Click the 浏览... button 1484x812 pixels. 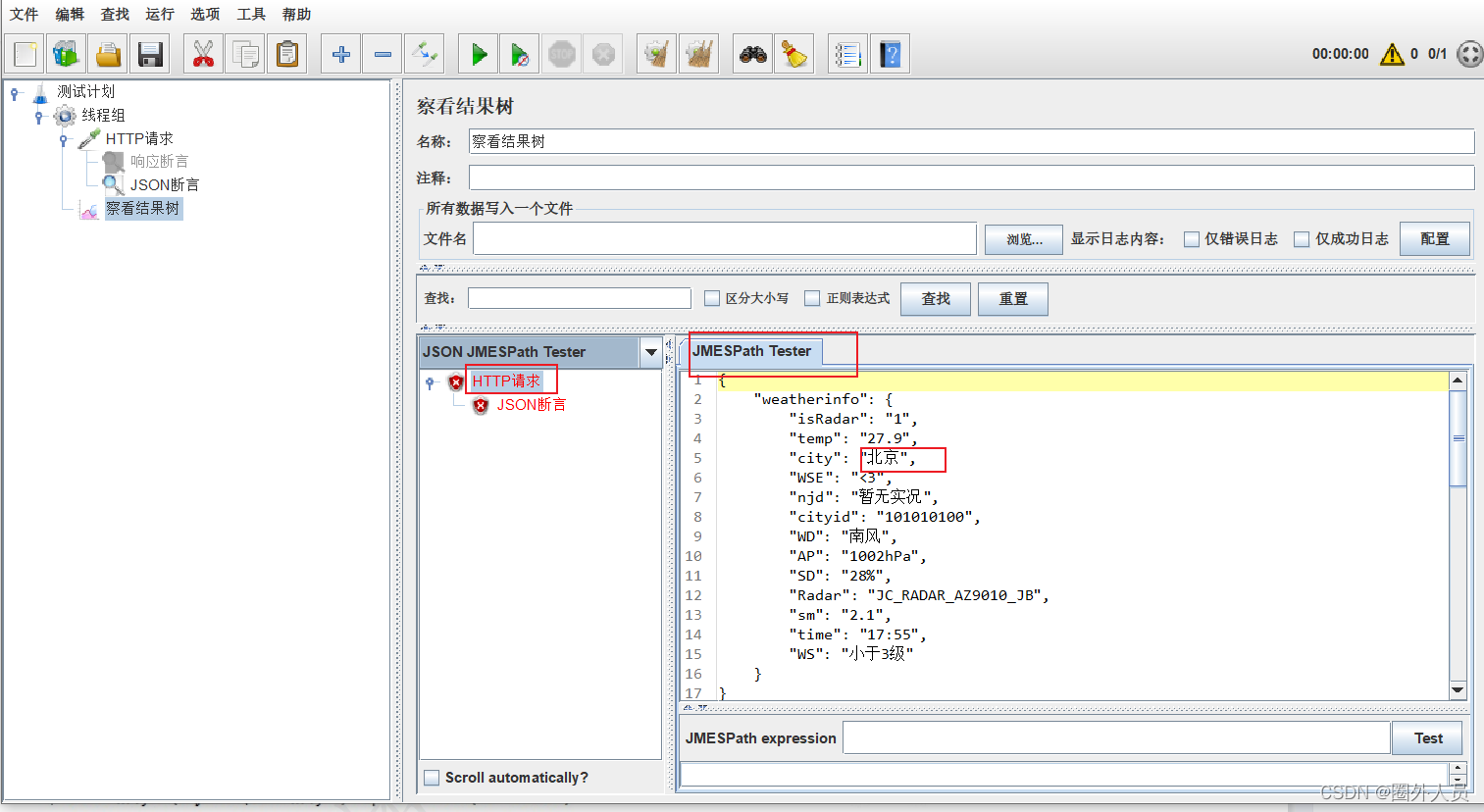click(x=1024, y=239)
